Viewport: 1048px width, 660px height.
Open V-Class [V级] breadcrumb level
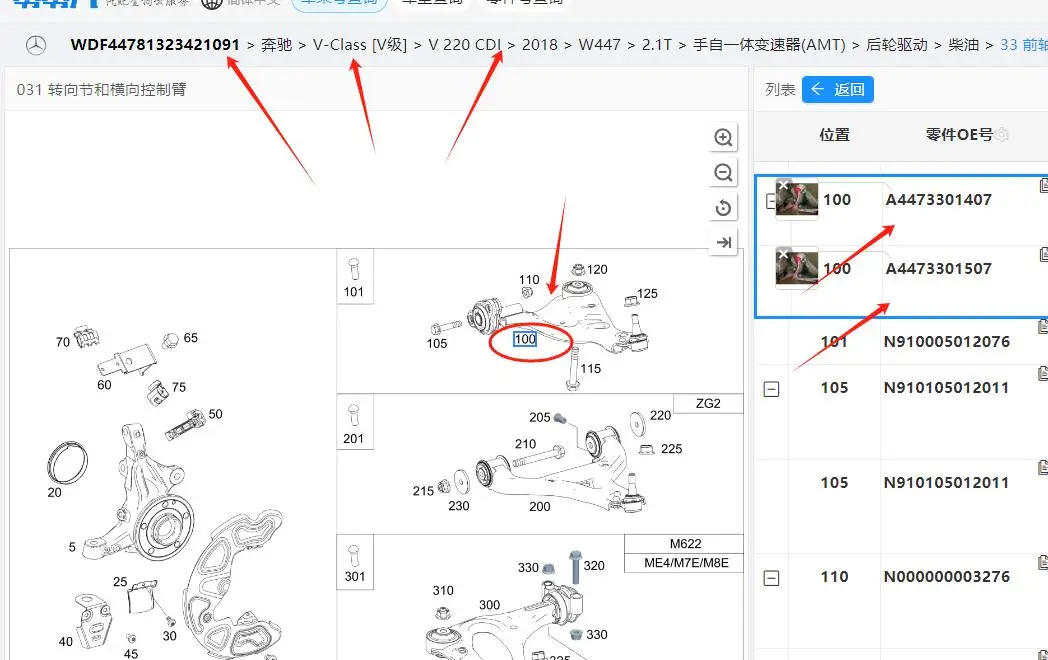360,45
